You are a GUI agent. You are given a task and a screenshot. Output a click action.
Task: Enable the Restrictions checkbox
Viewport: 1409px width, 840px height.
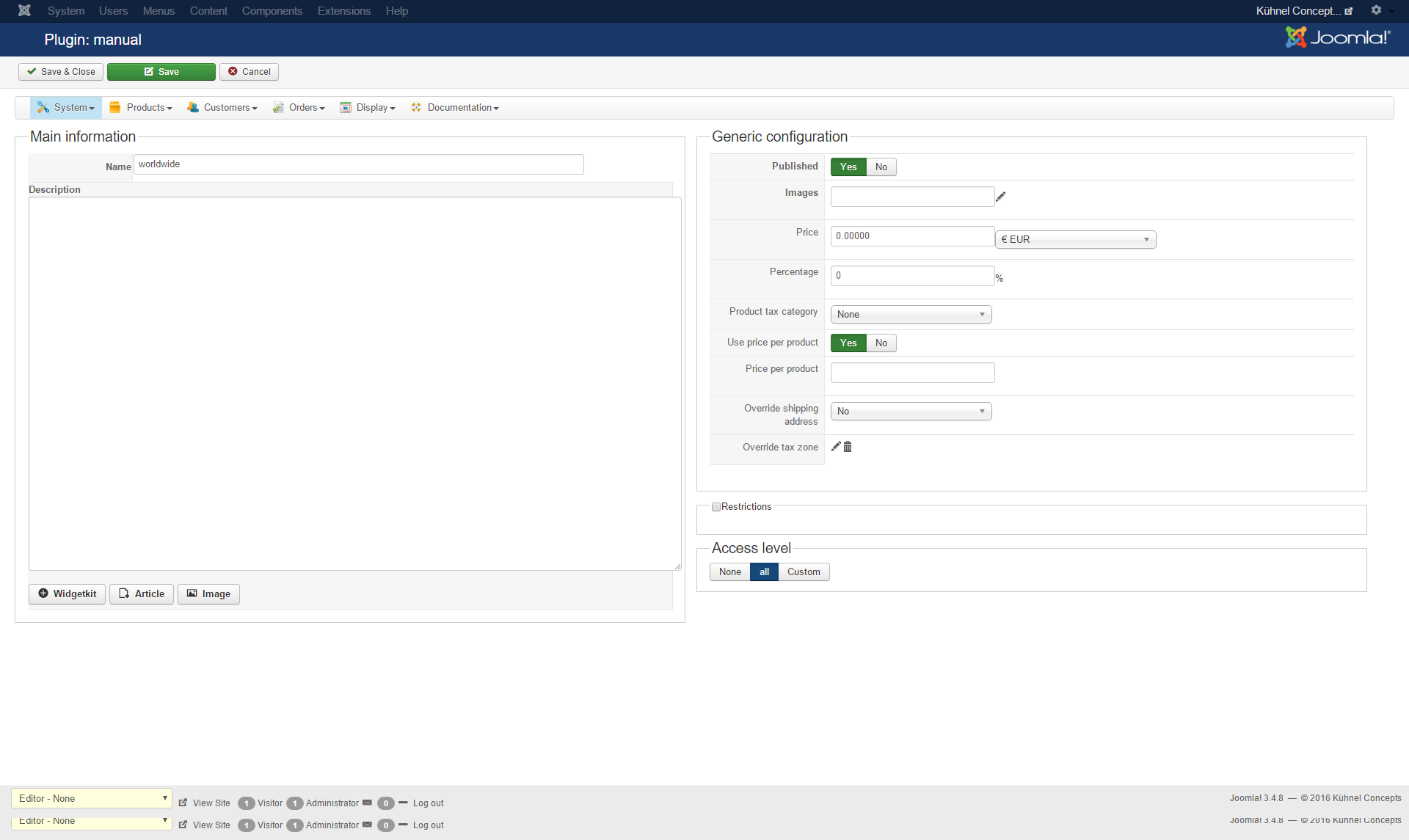pos(716,507)
